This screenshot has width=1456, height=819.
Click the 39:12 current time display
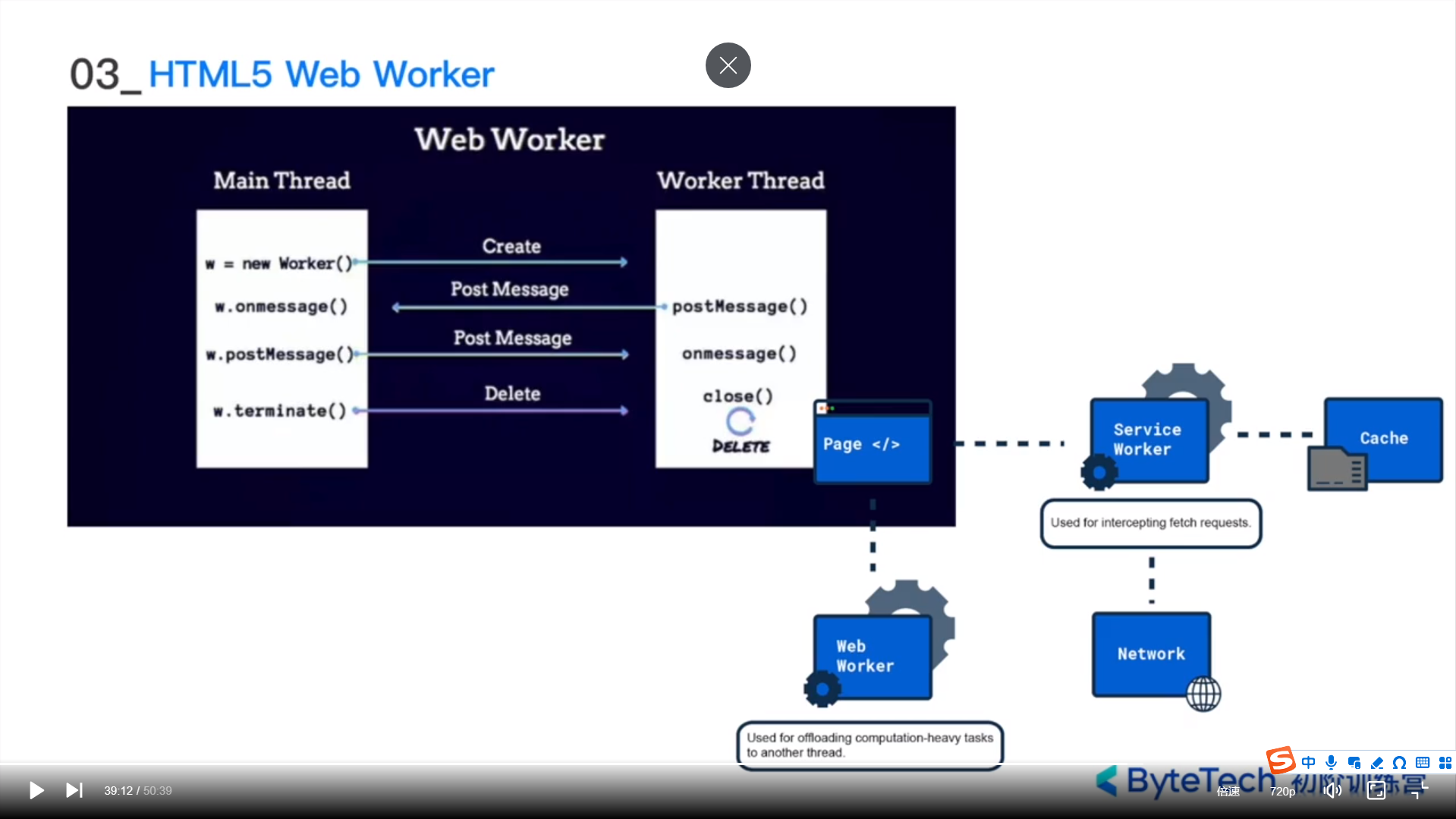tap(118, 791)
